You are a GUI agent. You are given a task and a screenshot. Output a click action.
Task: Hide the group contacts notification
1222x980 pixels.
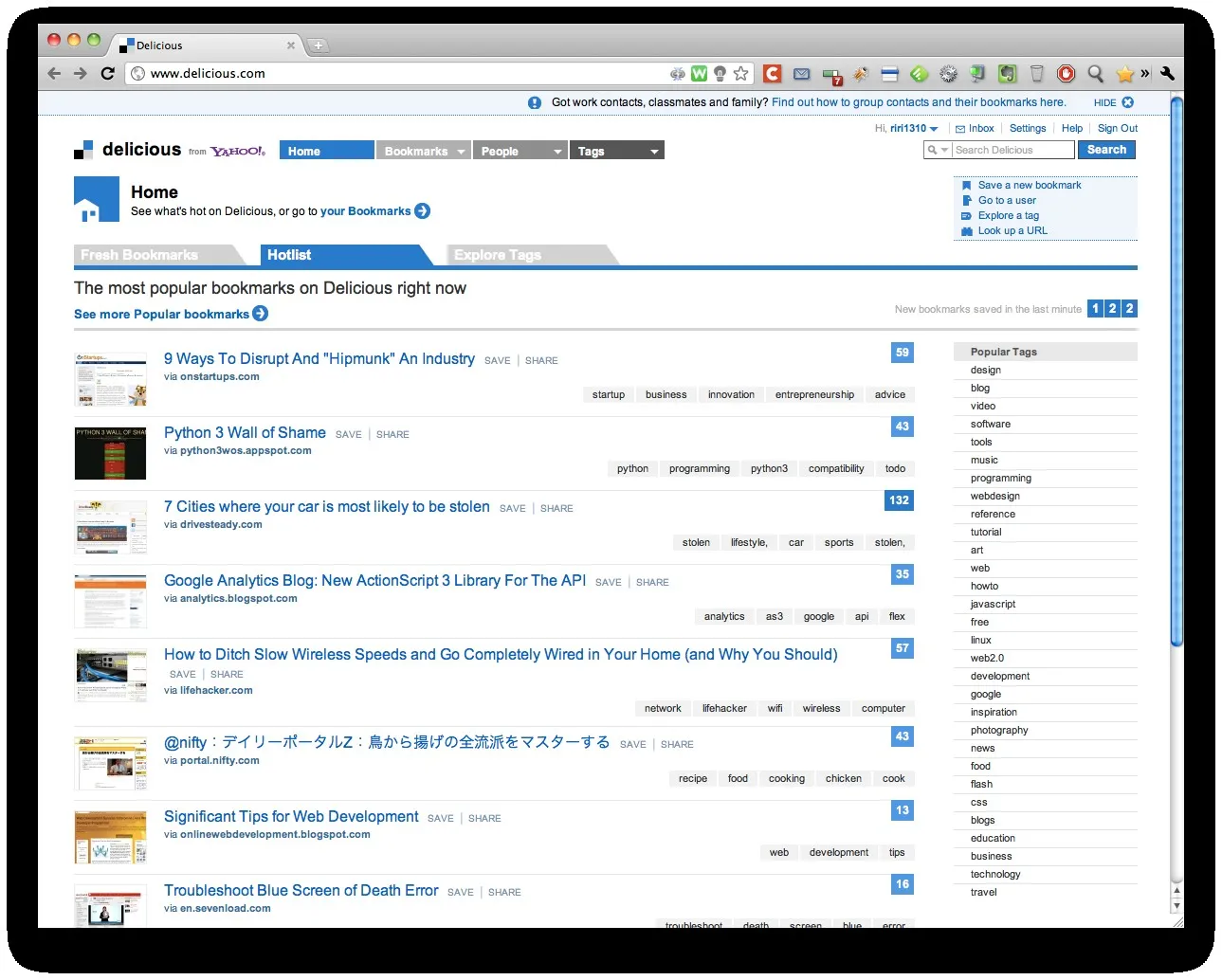coord(1113,102)
